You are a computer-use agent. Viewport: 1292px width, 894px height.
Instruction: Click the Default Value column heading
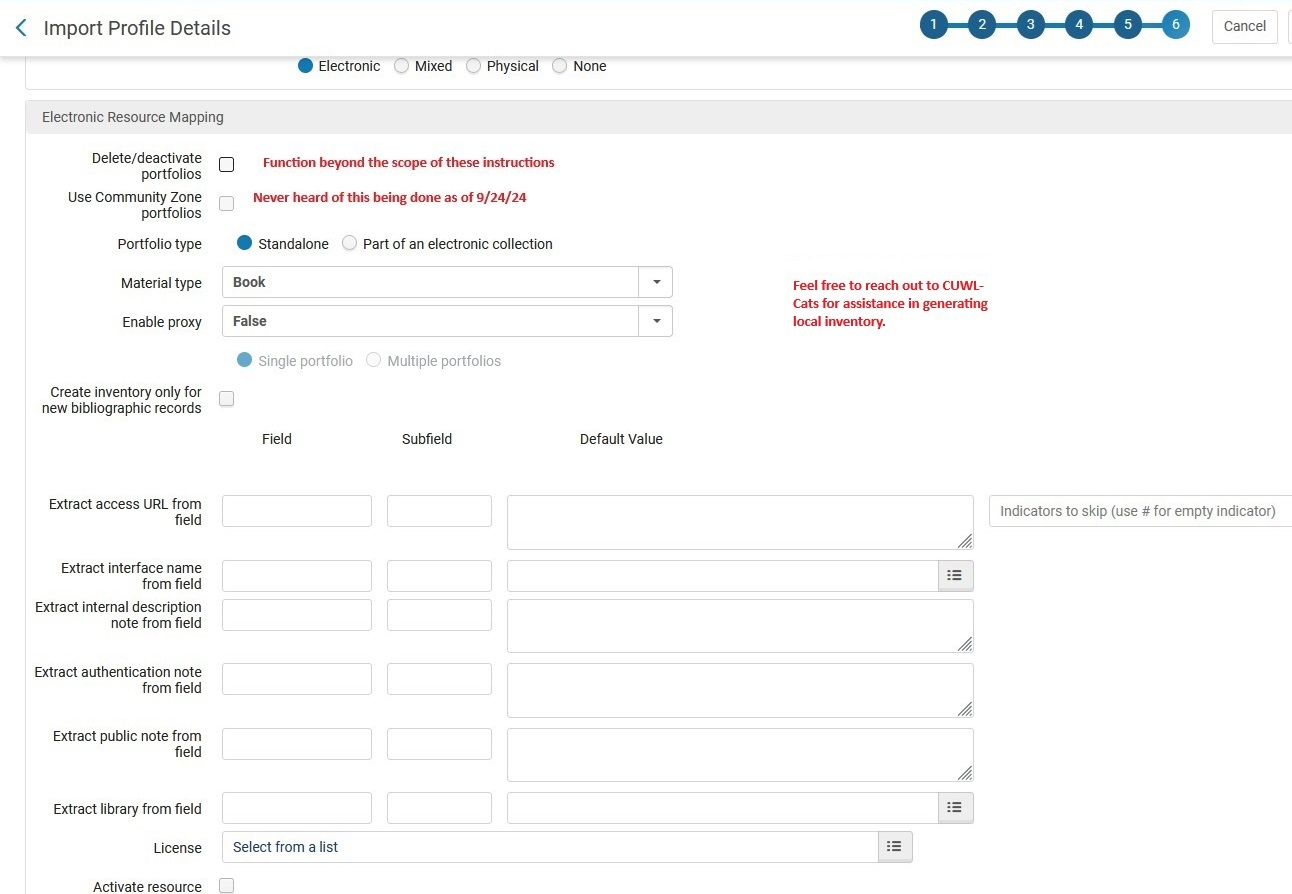tap(621, 439)
